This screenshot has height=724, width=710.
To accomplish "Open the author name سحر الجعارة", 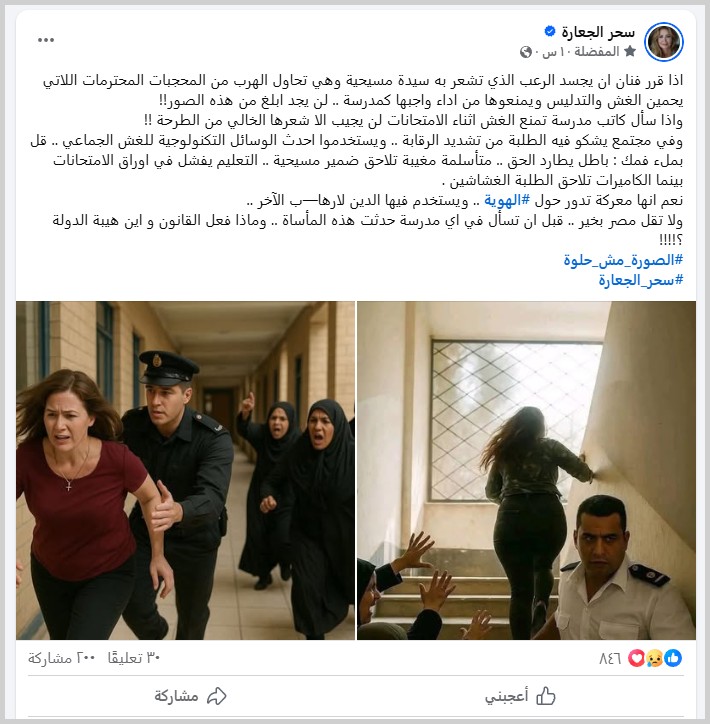I will tap(598, 32).
